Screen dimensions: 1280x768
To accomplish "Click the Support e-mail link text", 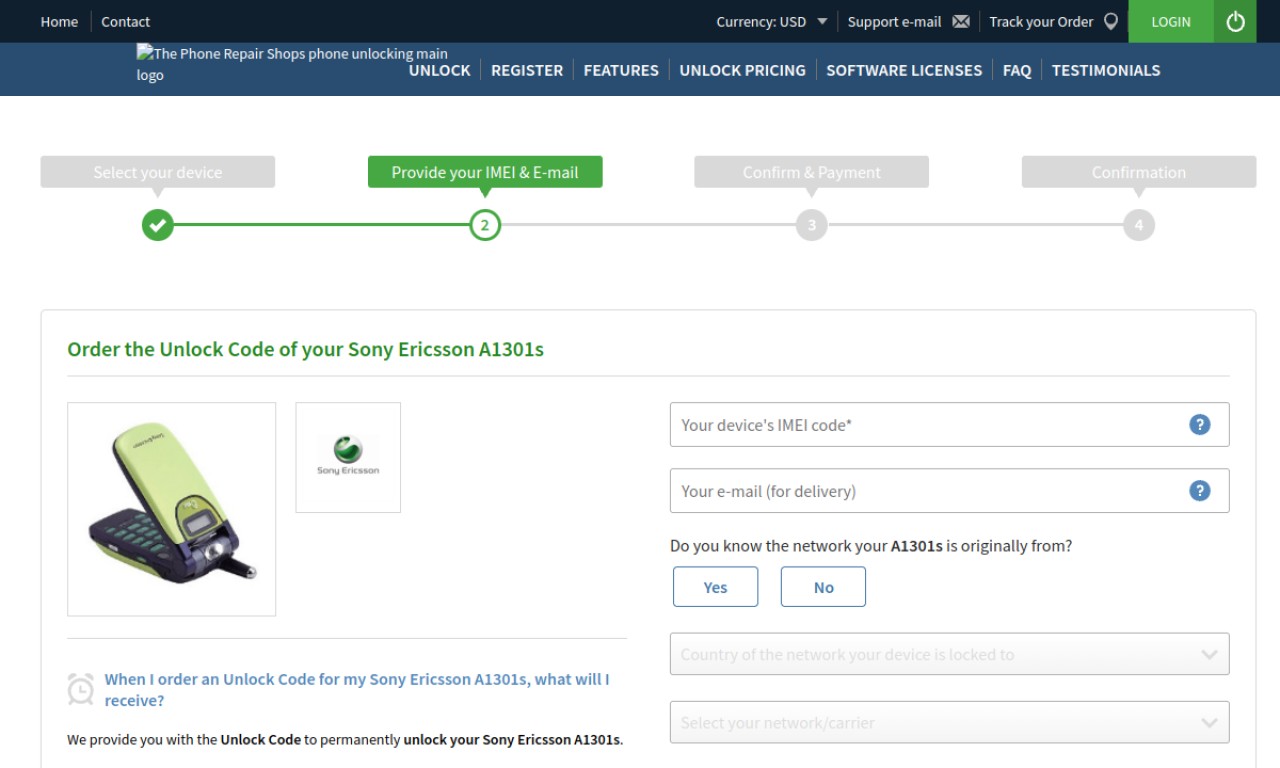I will 894,21.
